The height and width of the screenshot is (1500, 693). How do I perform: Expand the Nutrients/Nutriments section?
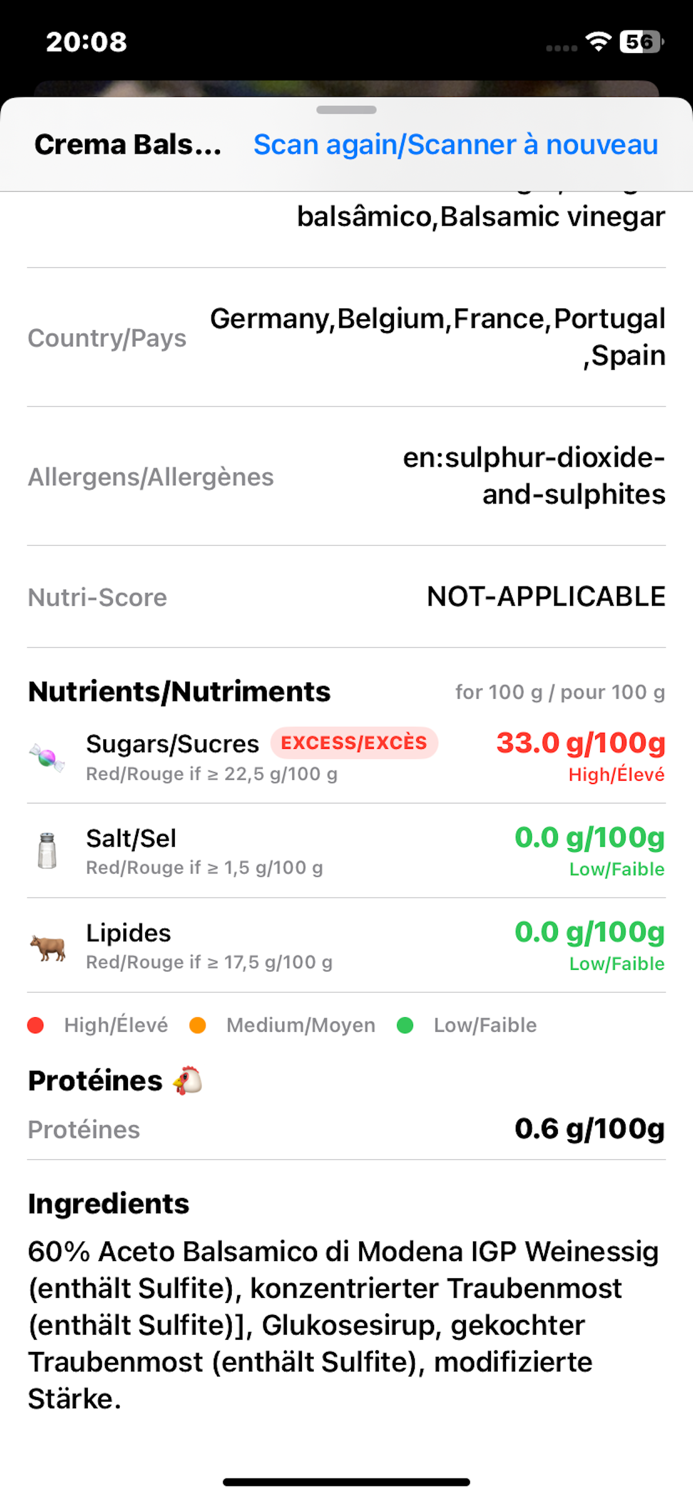(x=178, y=692)
